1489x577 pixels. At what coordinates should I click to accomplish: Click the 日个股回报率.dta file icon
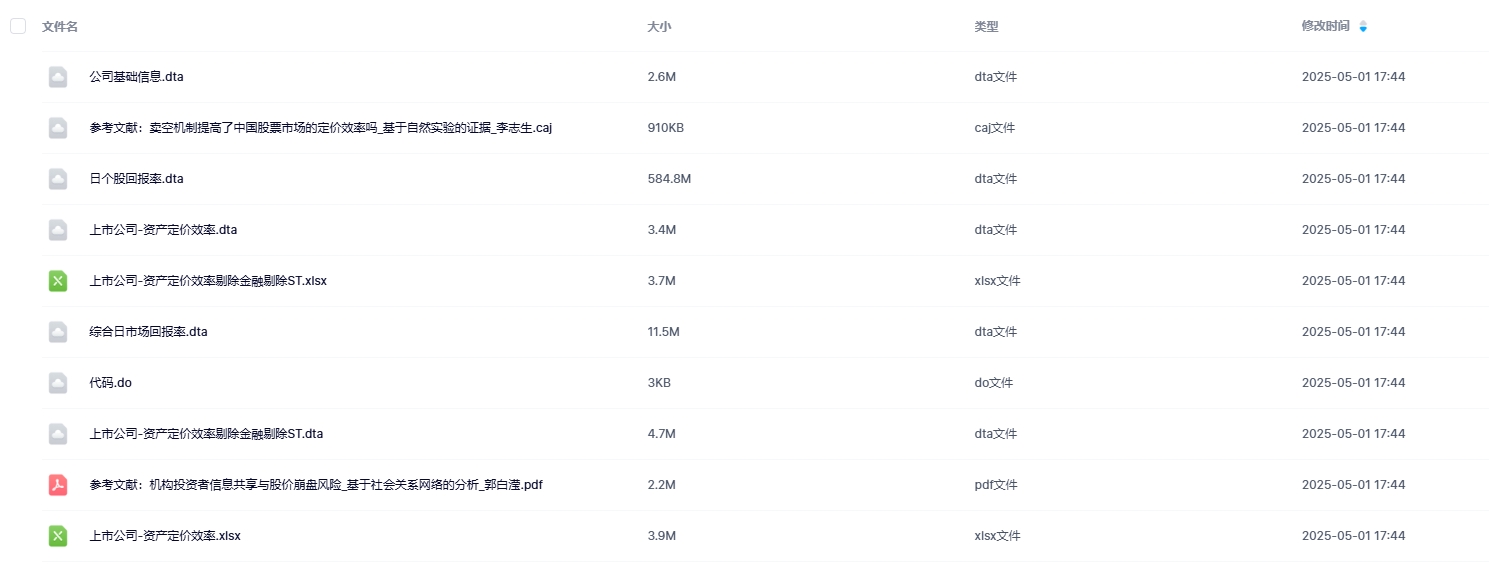[58, 179]
